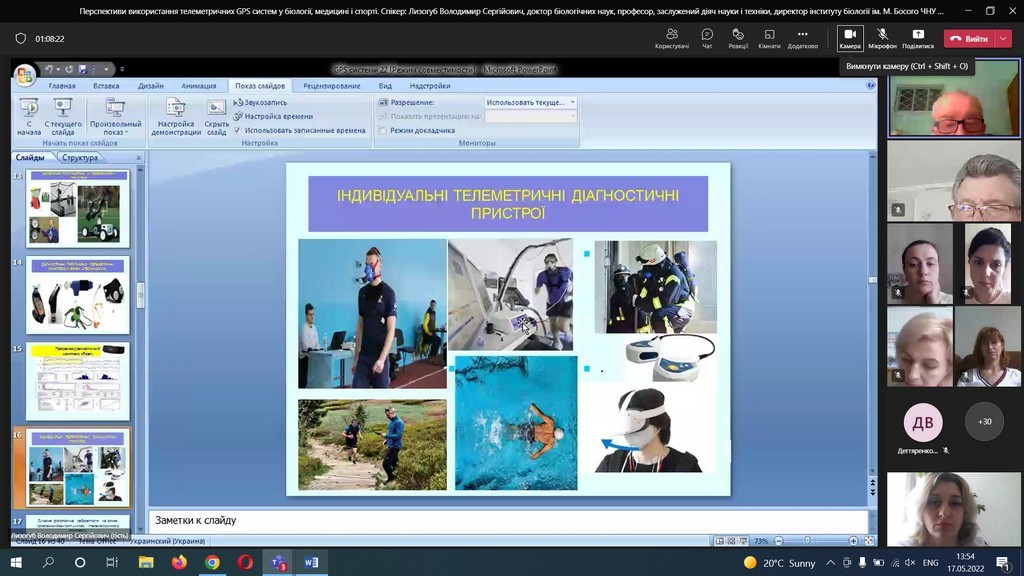Select slide 15 thumbnail in slides panel

coord(78,381)
